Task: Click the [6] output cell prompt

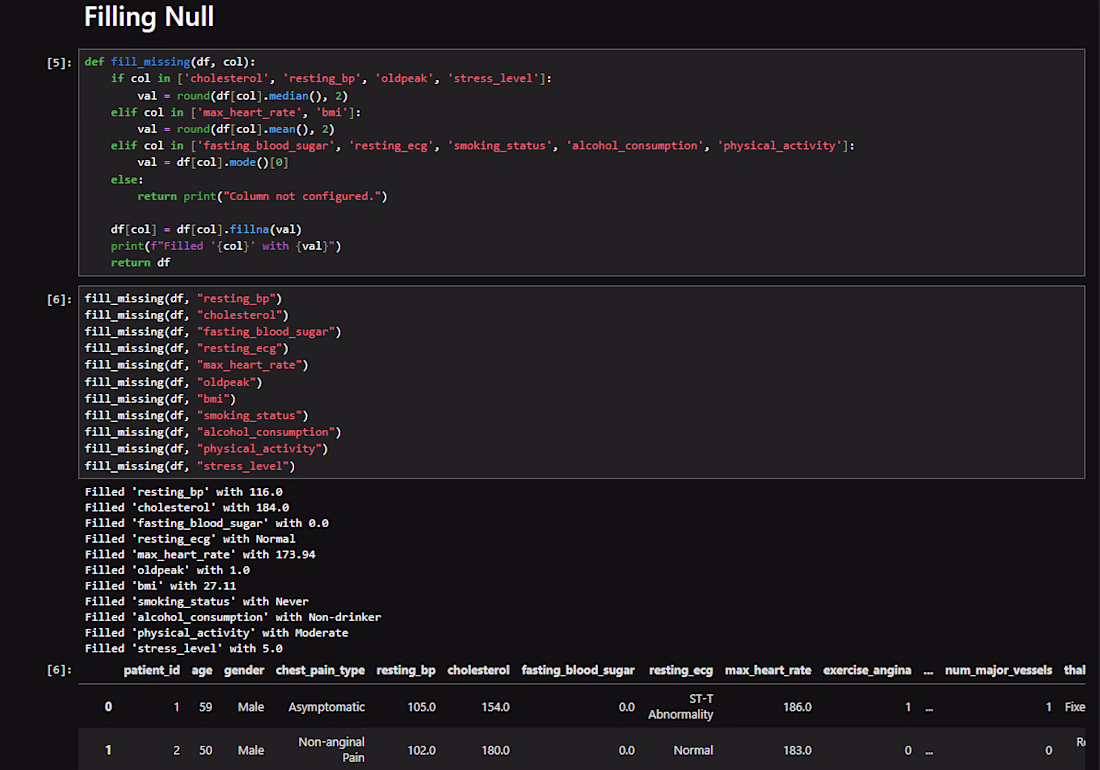Action: coord(59,670)
